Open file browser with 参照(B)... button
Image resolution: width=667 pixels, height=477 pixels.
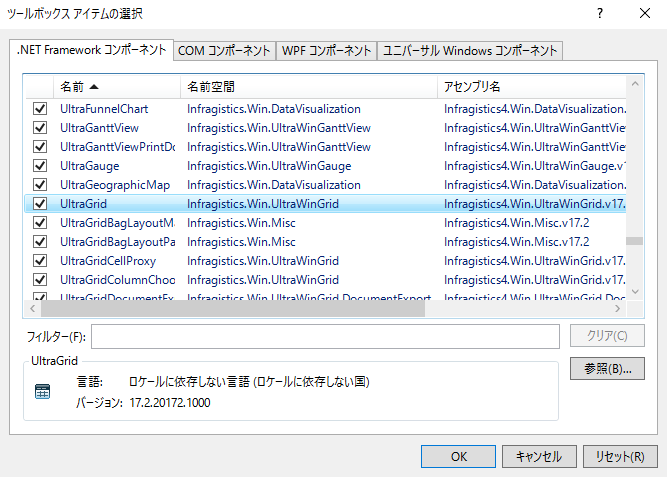(x=607, y=368)
